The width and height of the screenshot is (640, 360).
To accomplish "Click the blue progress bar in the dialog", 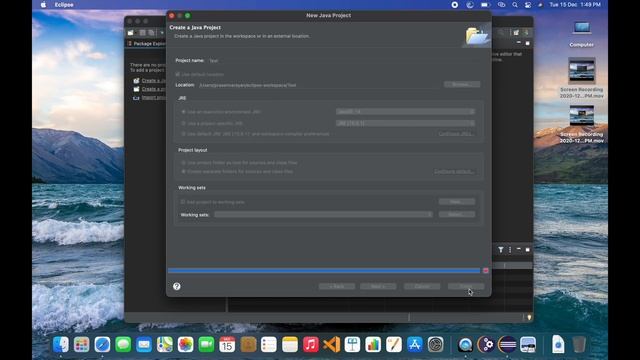I will 324,270.
